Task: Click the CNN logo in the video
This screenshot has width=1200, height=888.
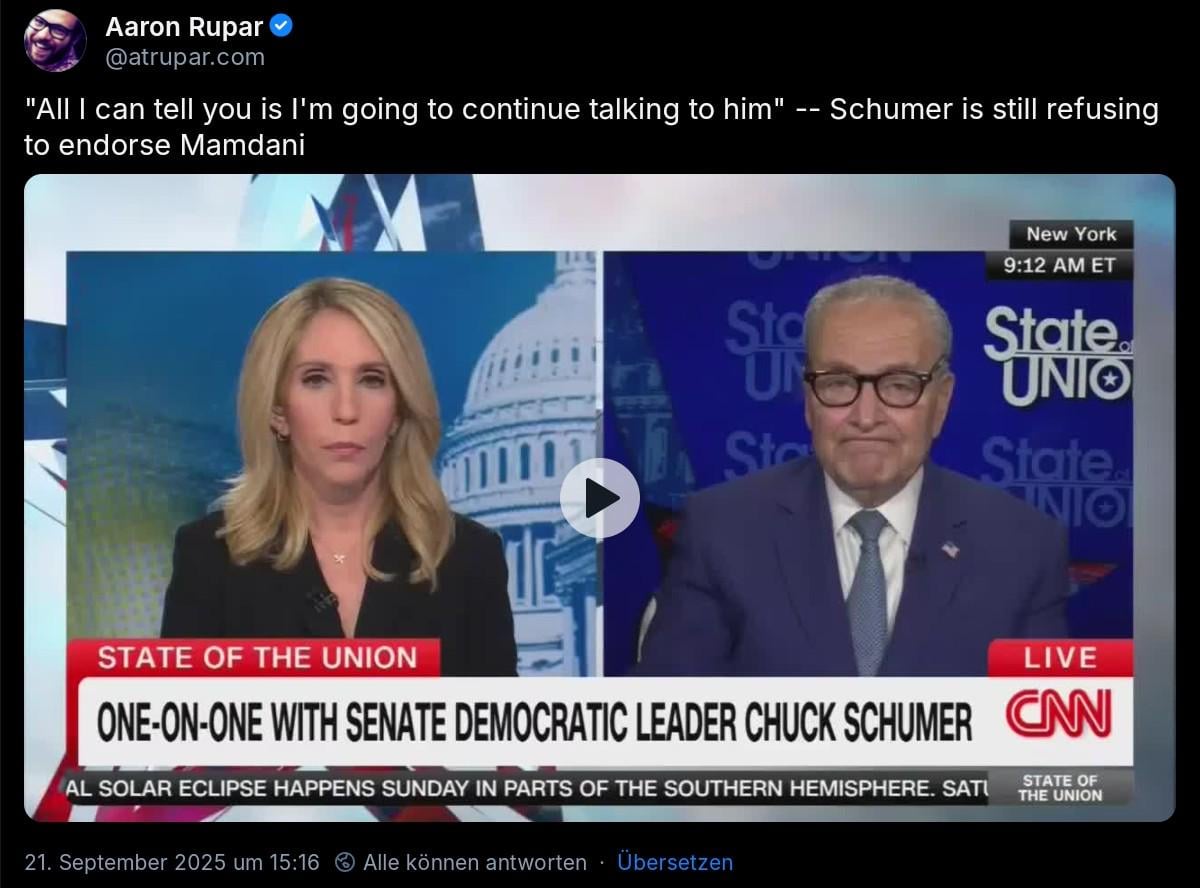Action: pos(1058,716)
